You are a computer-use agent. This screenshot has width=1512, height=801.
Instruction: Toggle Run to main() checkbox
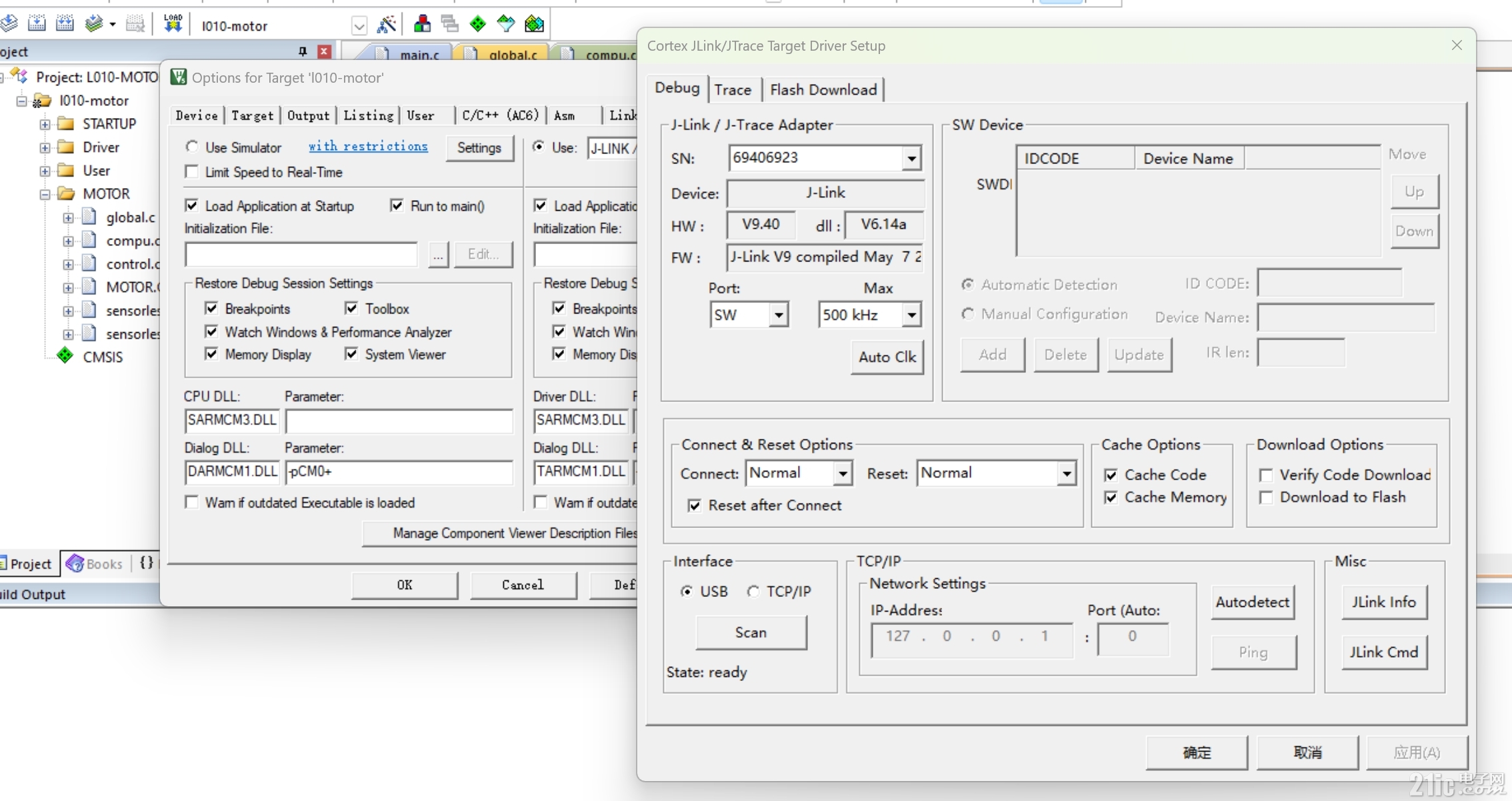tap(397, 205)
